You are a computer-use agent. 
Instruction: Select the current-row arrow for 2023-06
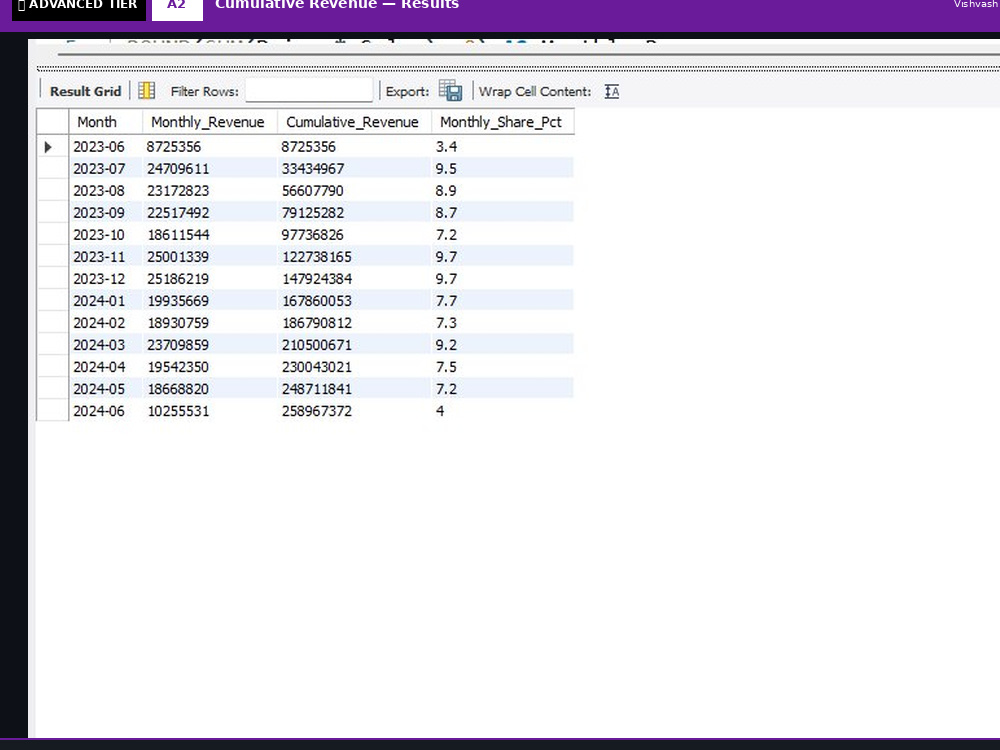pyautogui.click(x=48, y=147)
